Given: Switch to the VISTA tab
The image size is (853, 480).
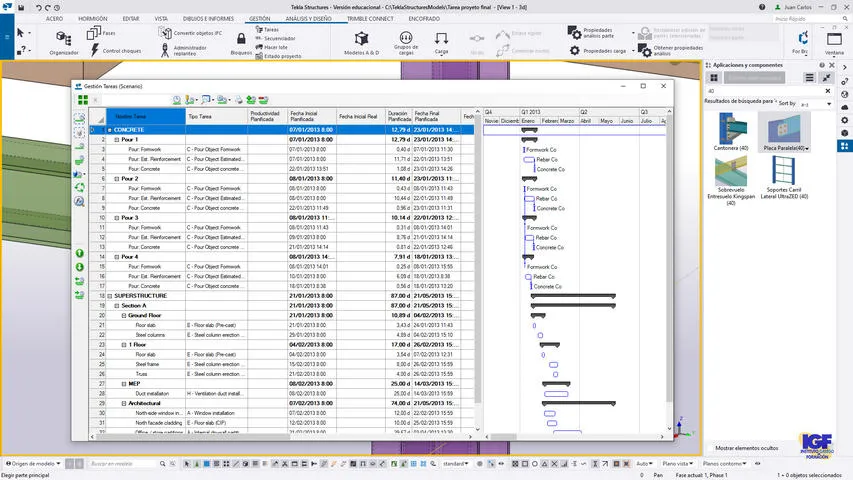Looking at the screenshot, I should (161, 19).
